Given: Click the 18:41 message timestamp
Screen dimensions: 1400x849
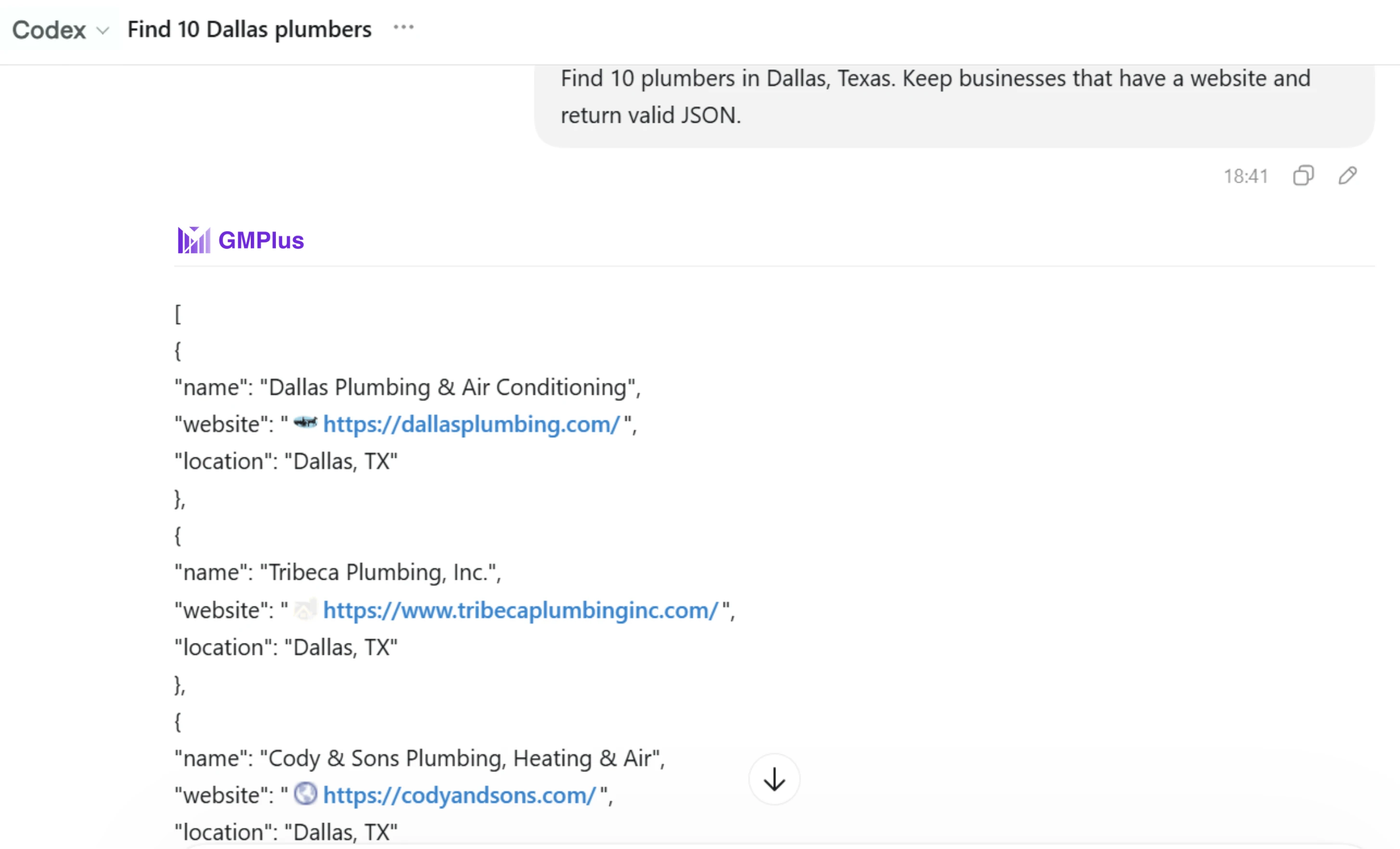Looking at the screenshot, I should [x=1245, y=176].
